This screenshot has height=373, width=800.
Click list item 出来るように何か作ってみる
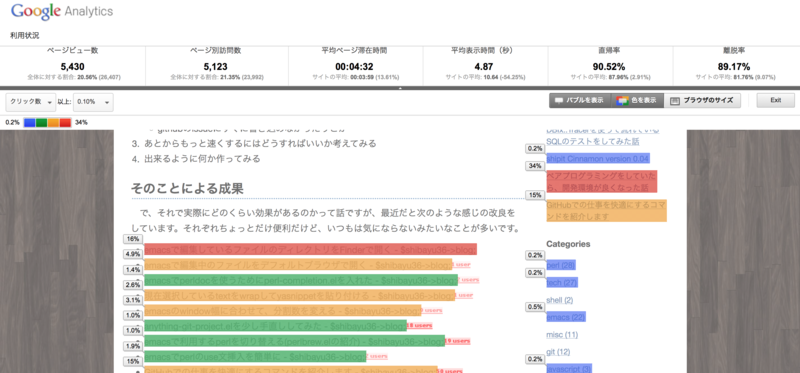click(x=202, y=159)
